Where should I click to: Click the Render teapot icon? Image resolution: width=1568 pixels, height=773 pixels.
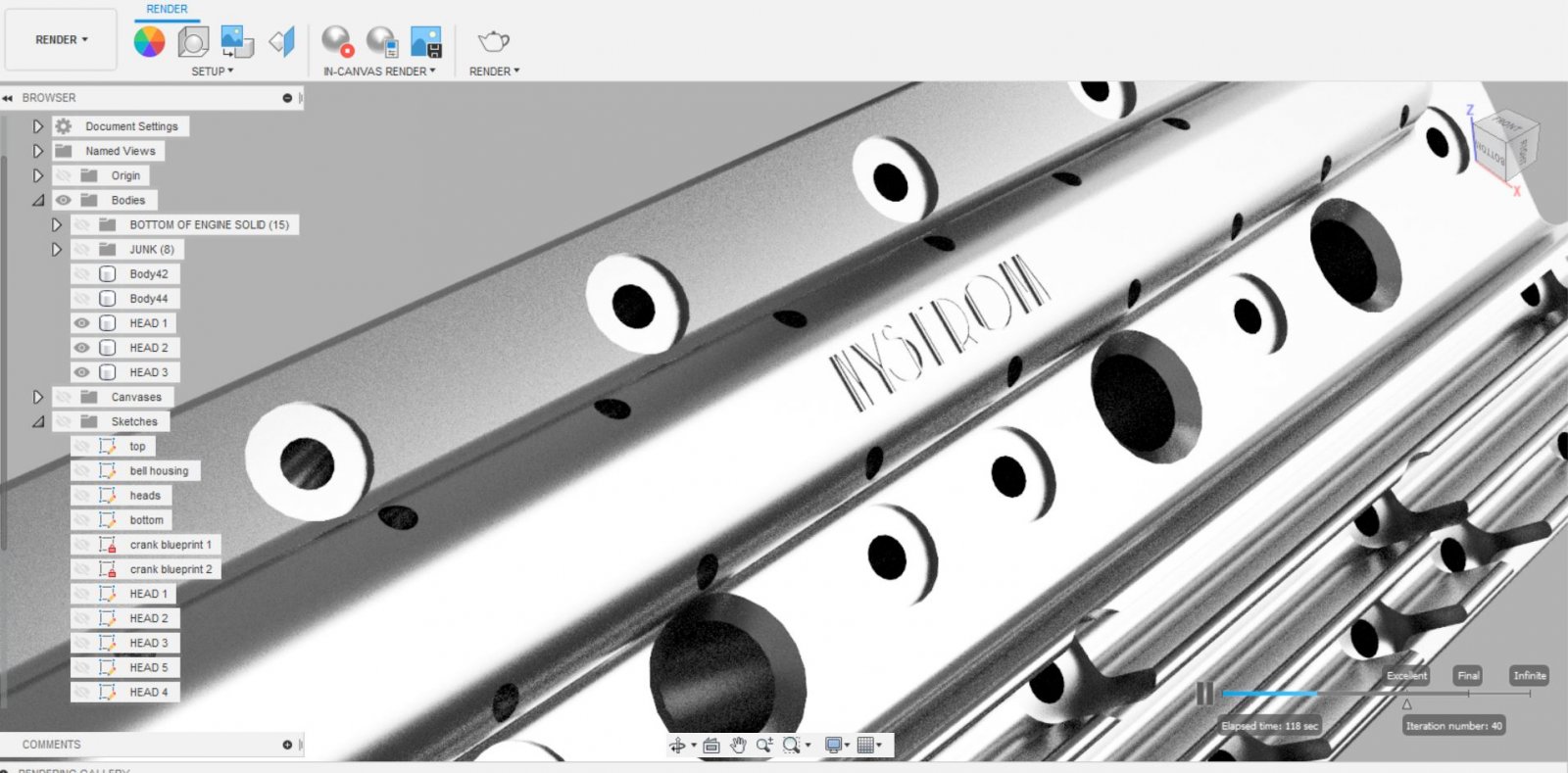pos(493,41)
